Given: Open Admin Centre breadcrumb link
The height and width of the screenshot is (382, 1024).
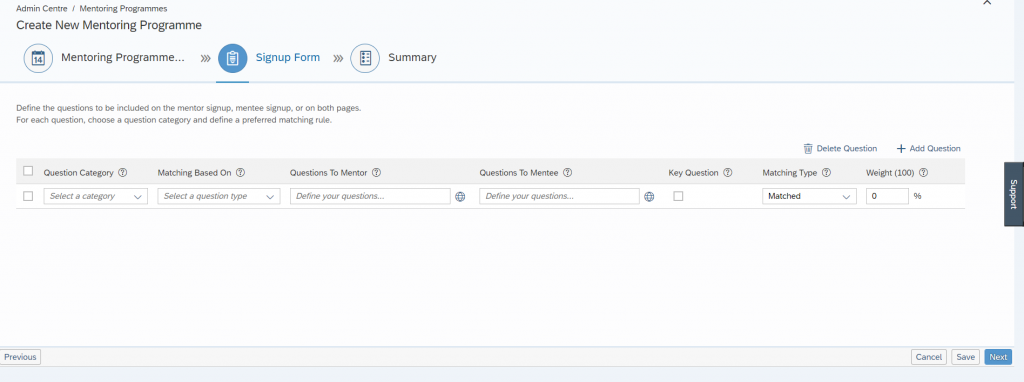Looking at the screenshot, I should coord(42,8).
